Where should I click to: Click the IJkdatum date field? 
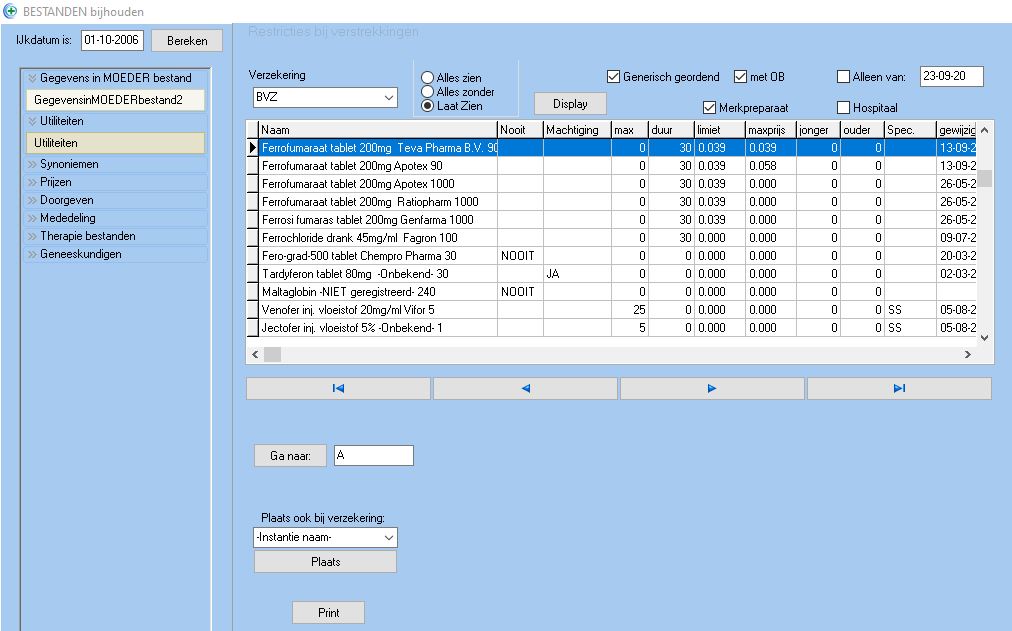click(112, 40)
